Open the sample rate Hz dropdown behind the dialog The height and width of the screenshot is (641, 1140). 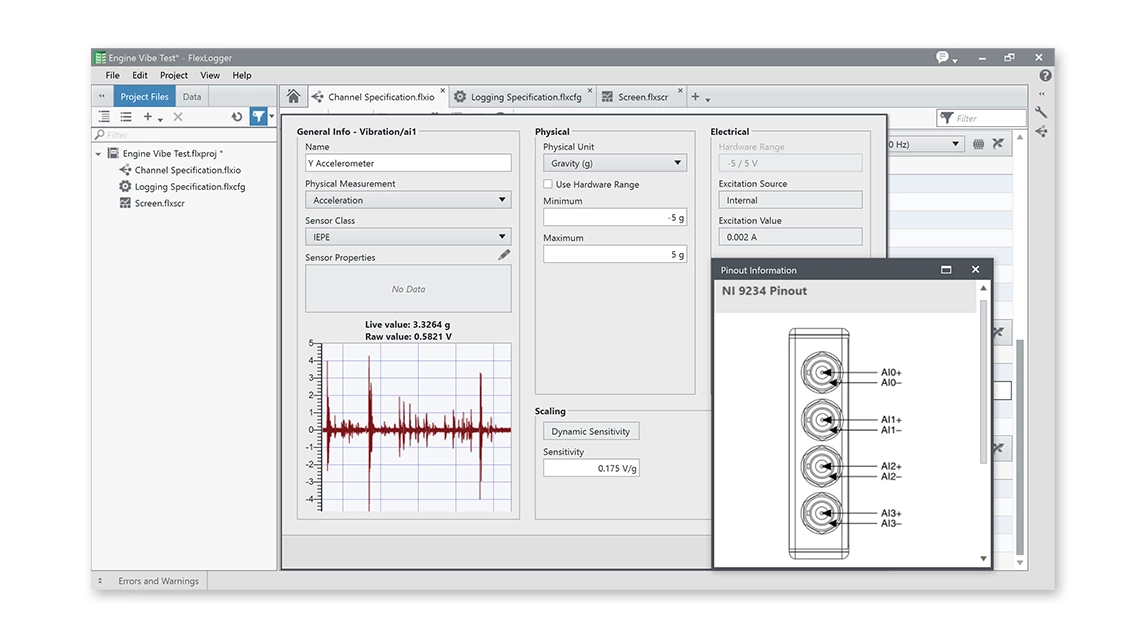[x=926, y=144]
